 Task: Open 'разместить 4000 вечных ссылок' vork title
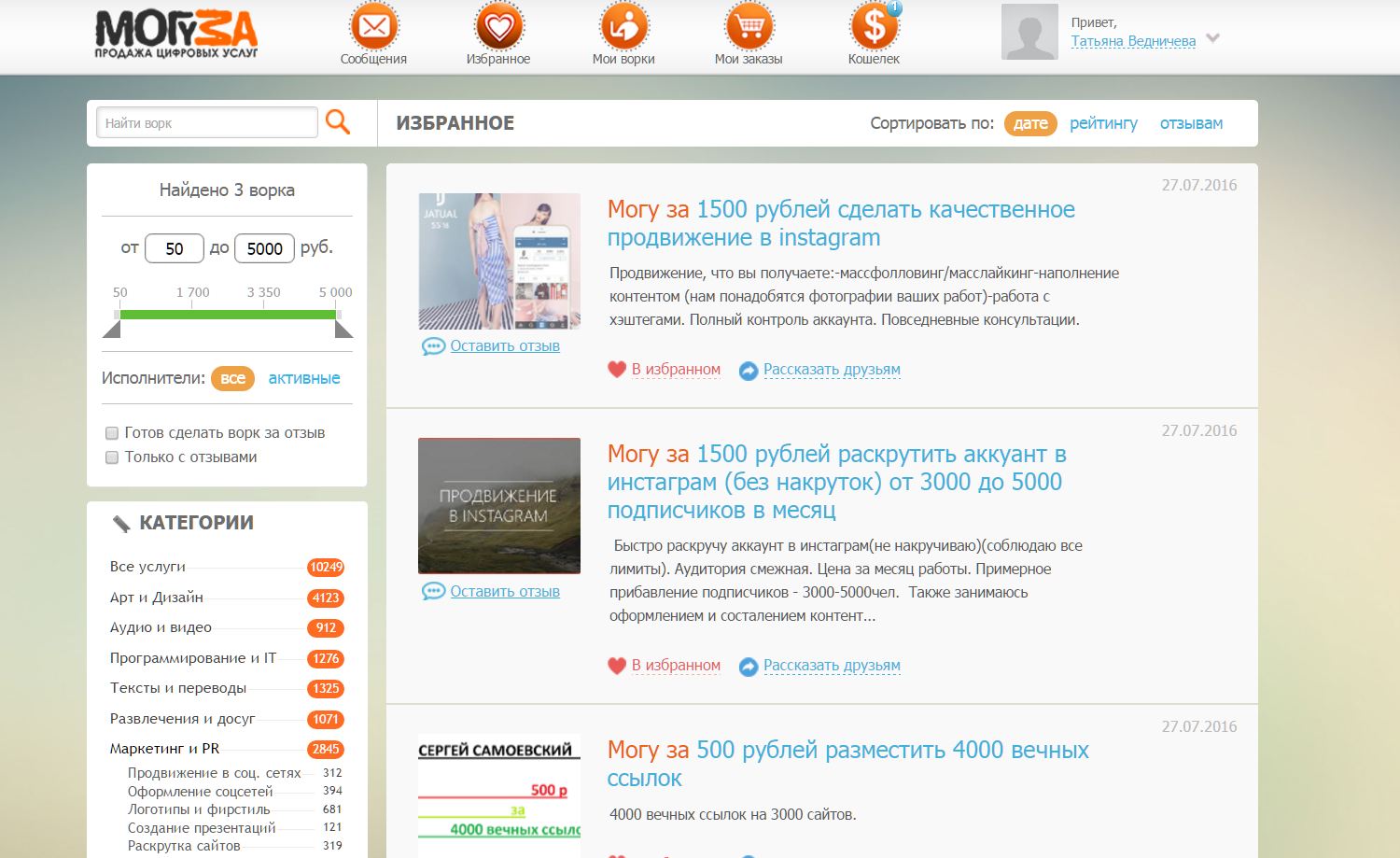coord(847,764)
